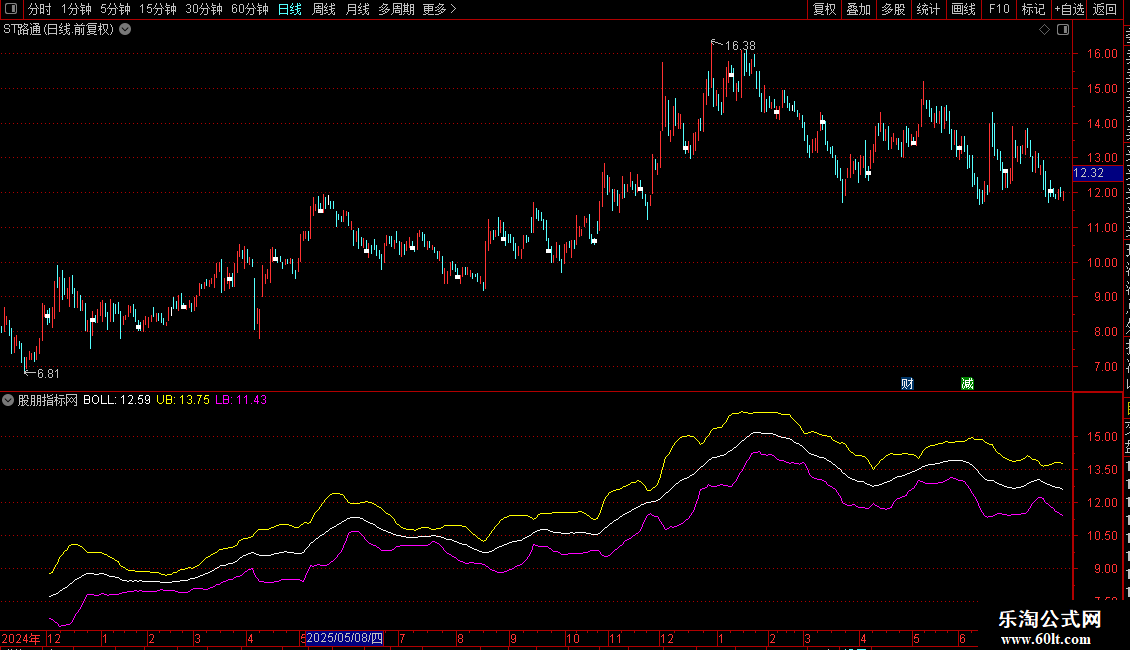This screenshot has height=650, width=1130.
Task: Click the 财 financial marker icon
Action: pos(907,383)
